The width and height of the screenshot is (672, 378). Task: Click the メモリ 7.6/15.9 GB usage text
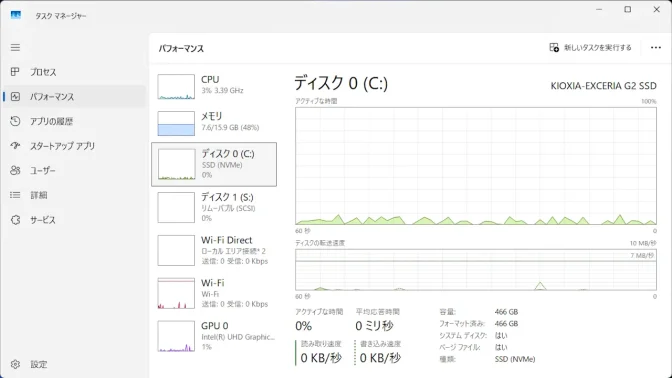tap(230, 127)
